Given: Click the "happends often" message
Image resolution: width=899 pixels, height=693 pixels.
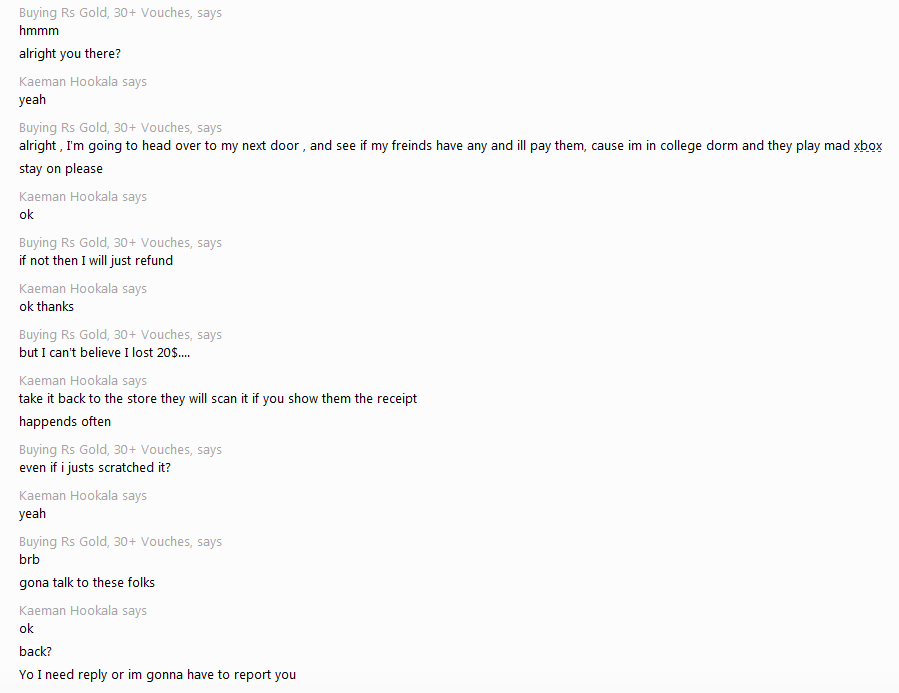Looking at the screenshot, I should (65, 422).
